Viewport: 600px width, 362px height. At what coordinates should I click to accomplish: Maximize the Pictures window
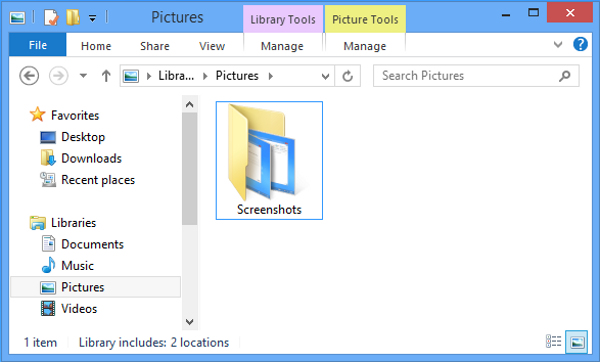click(x=533, y=13)
